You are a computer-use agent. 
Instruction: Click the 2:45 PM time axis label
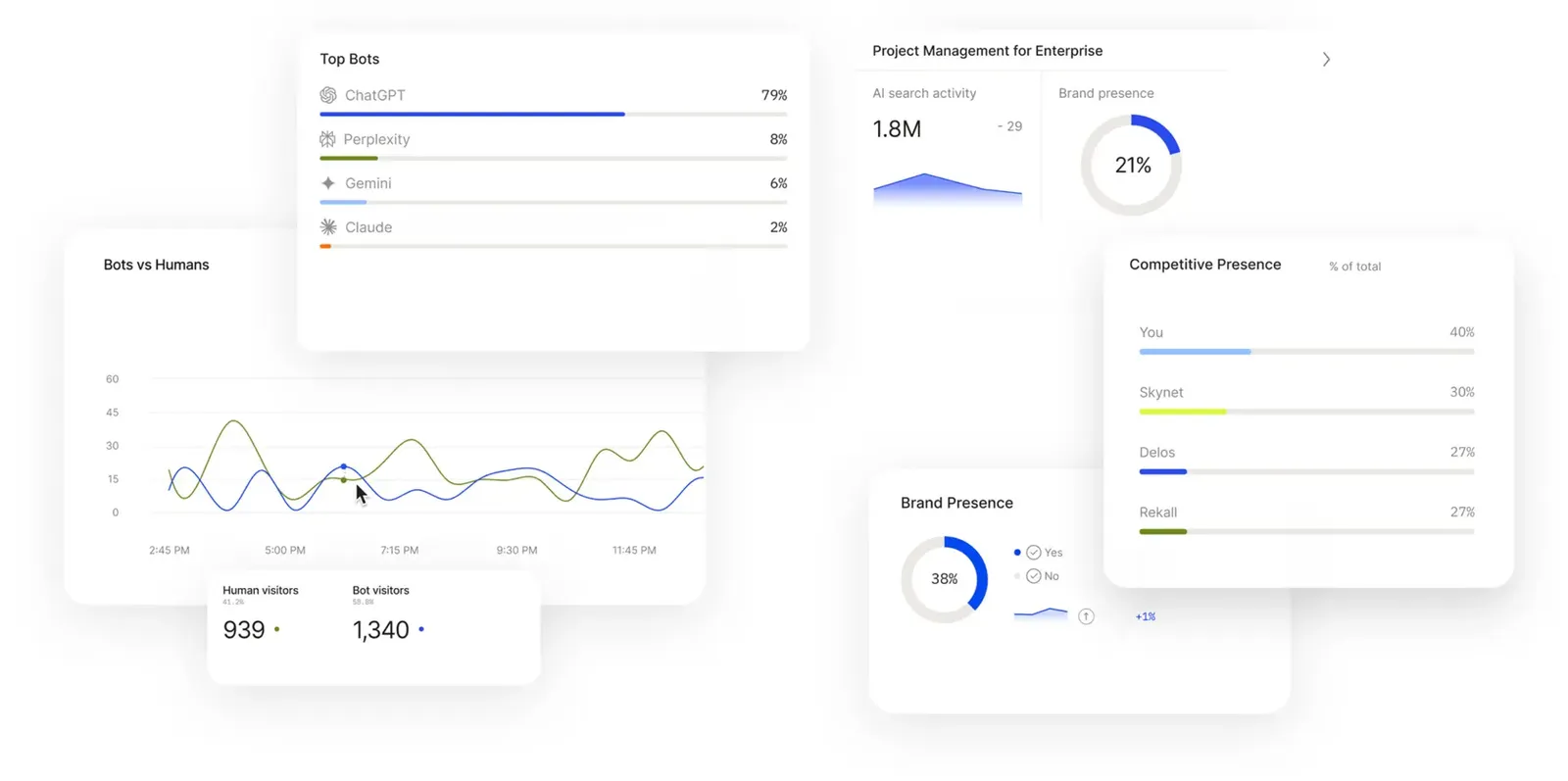coord(170,551)
